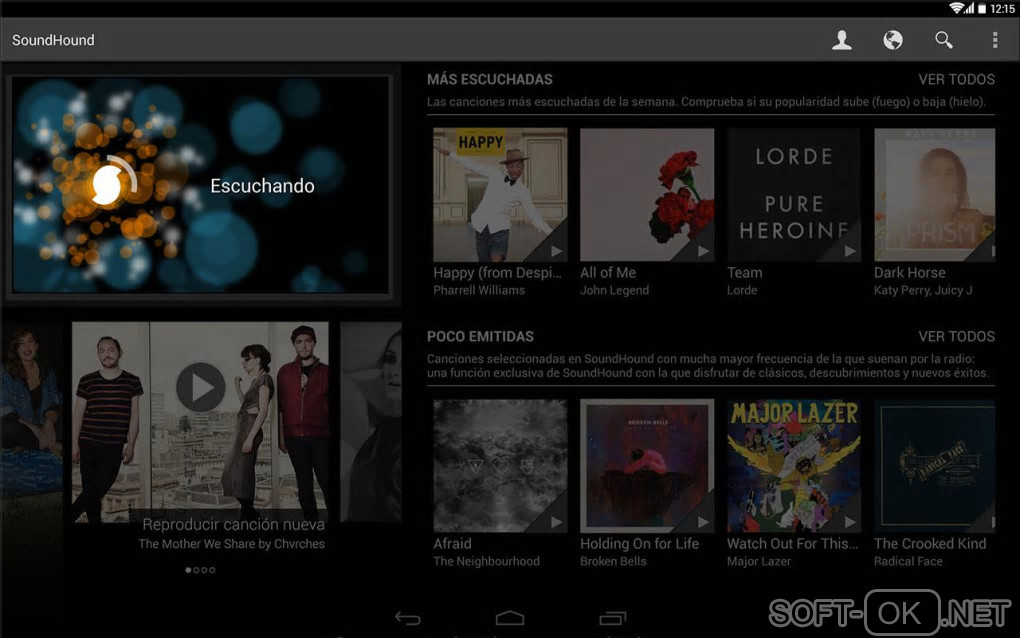Image resolution: width=1020 pixels, height=638 pixels.
Task: Open the user profile icon
Action: [842, 40]
